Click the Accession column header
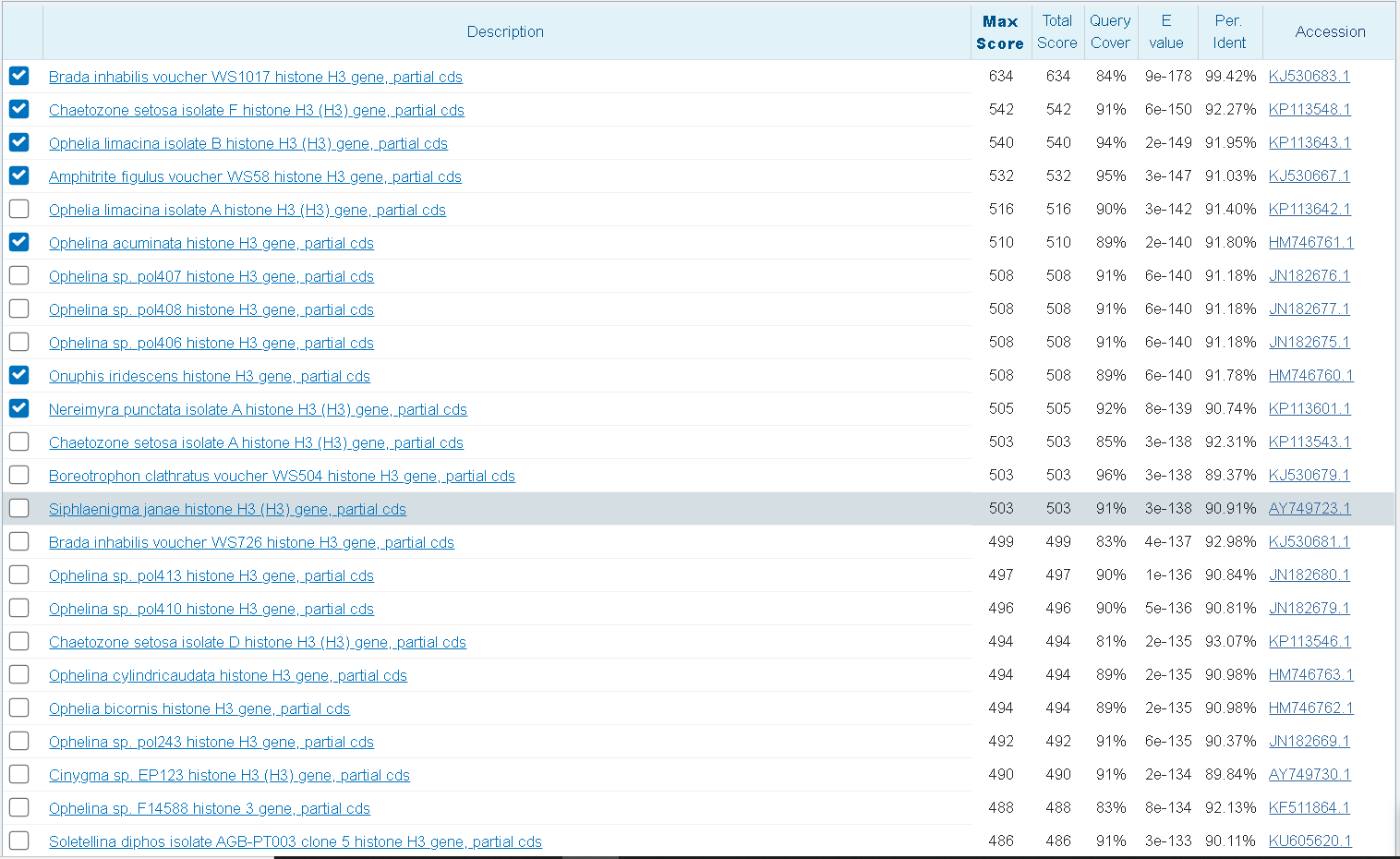This screenshot has width=1400, height=859. tap(1330, 31)
